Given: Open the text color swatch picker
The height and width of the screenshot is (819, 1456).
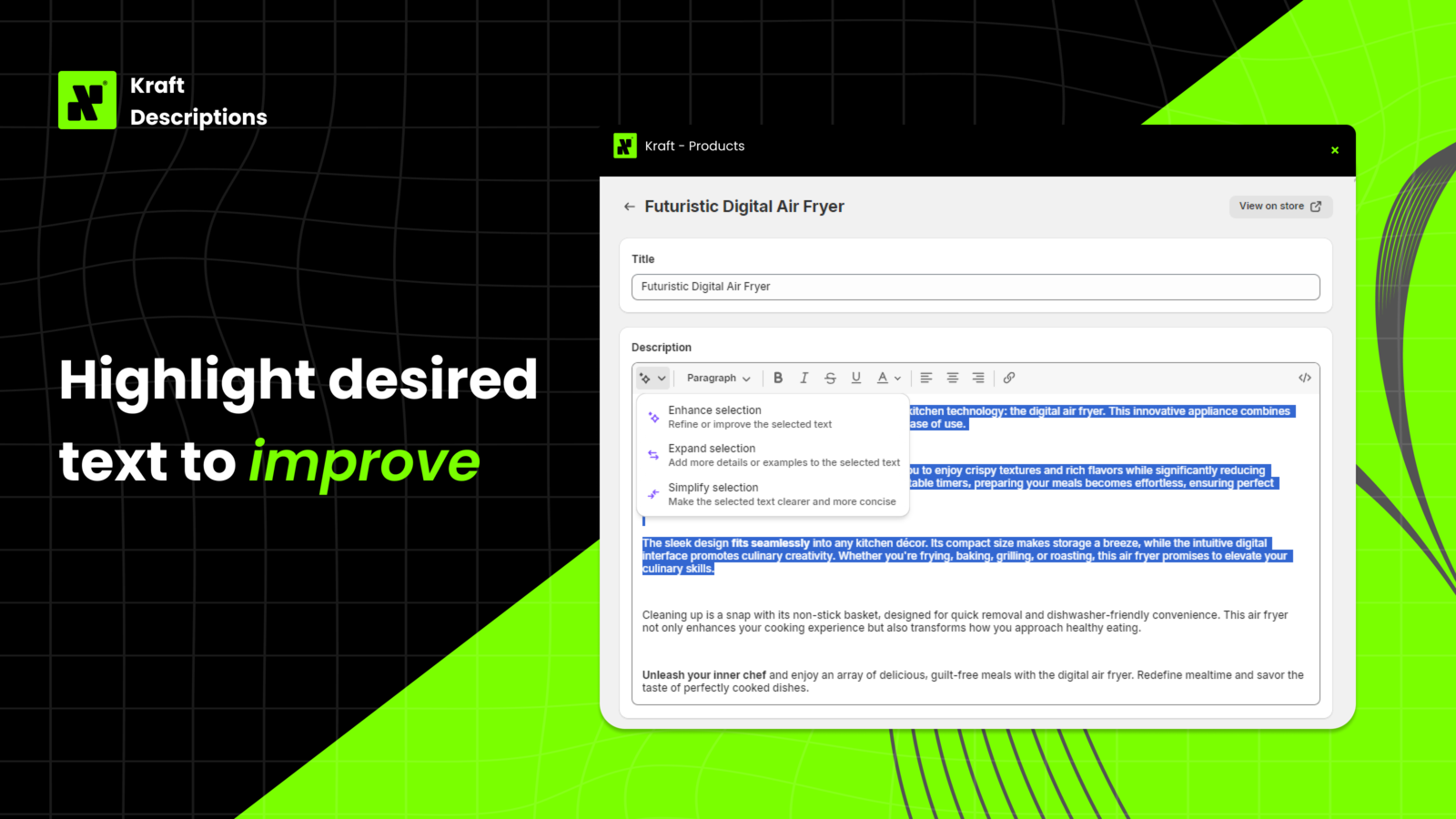Looking at the screenshot, I should tap(884, 378).
